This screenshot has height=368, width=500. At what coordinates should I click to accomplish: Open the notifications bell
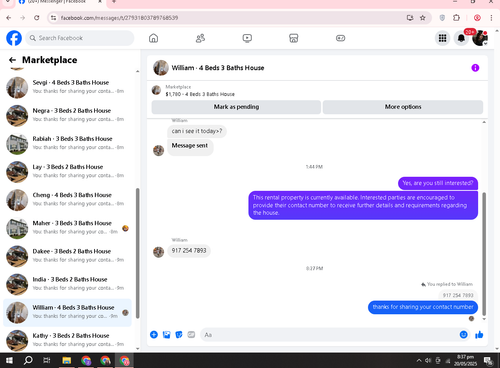(x=461, y=38)
